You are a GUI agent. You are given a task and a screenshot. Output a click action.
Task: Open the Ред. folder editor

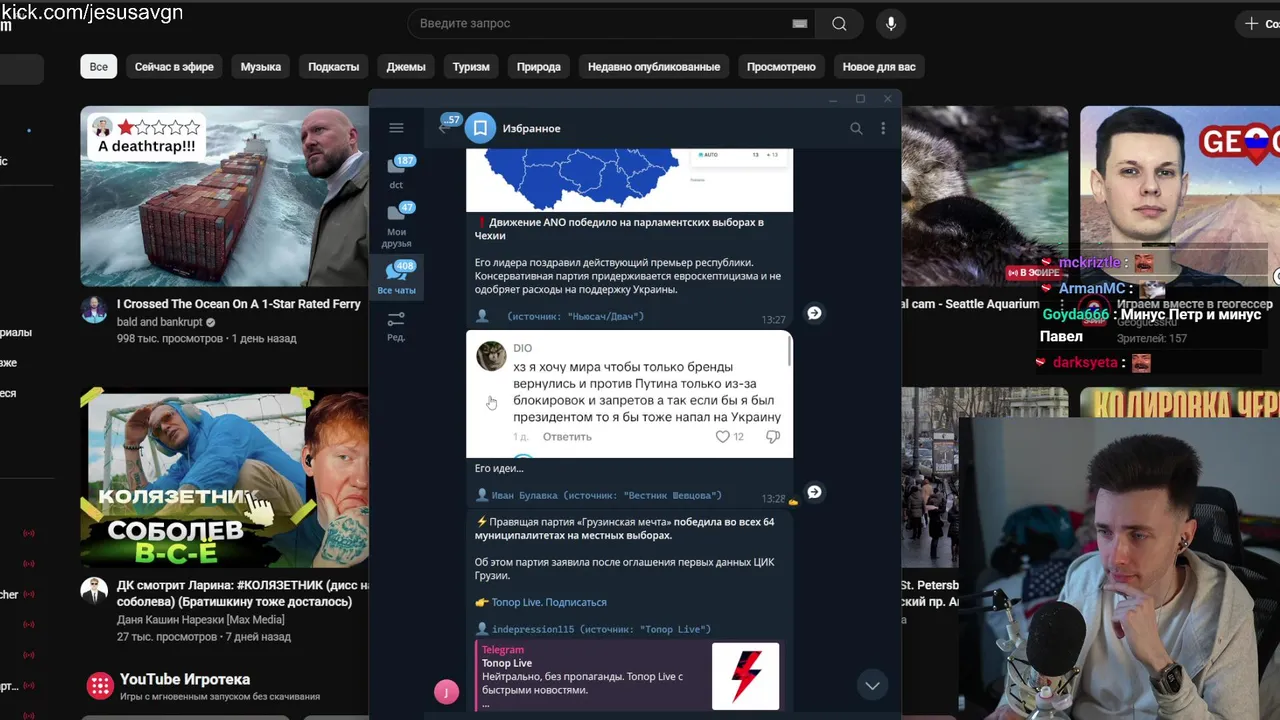pyautogui.click(x=396, y=325)
